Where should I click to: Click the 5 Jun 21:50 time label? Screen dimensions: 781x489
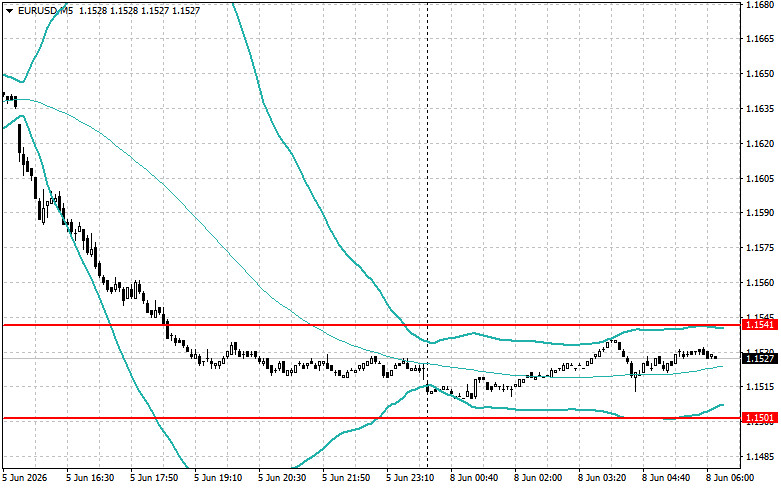(346, 478)
